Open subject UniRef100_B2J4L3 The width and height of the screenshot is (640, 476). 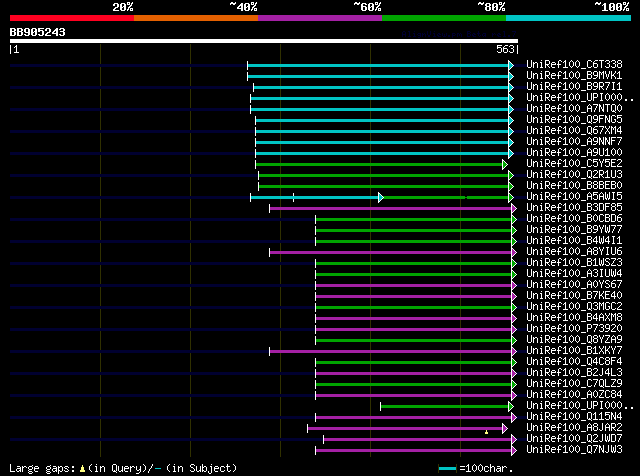(x=574, y=373)
